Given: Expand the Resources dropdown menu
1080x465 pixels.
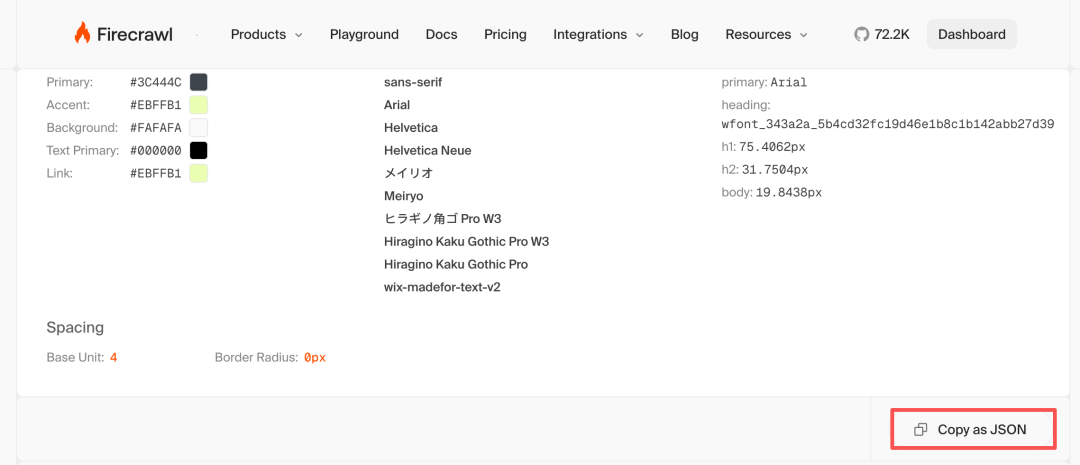Looking at the screenshot, I should pos(766,34).
